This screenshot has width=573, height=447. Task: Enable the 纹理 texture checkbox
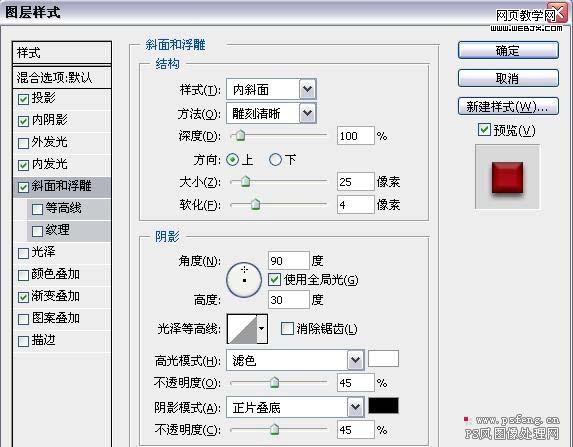(x=37, y=231)
